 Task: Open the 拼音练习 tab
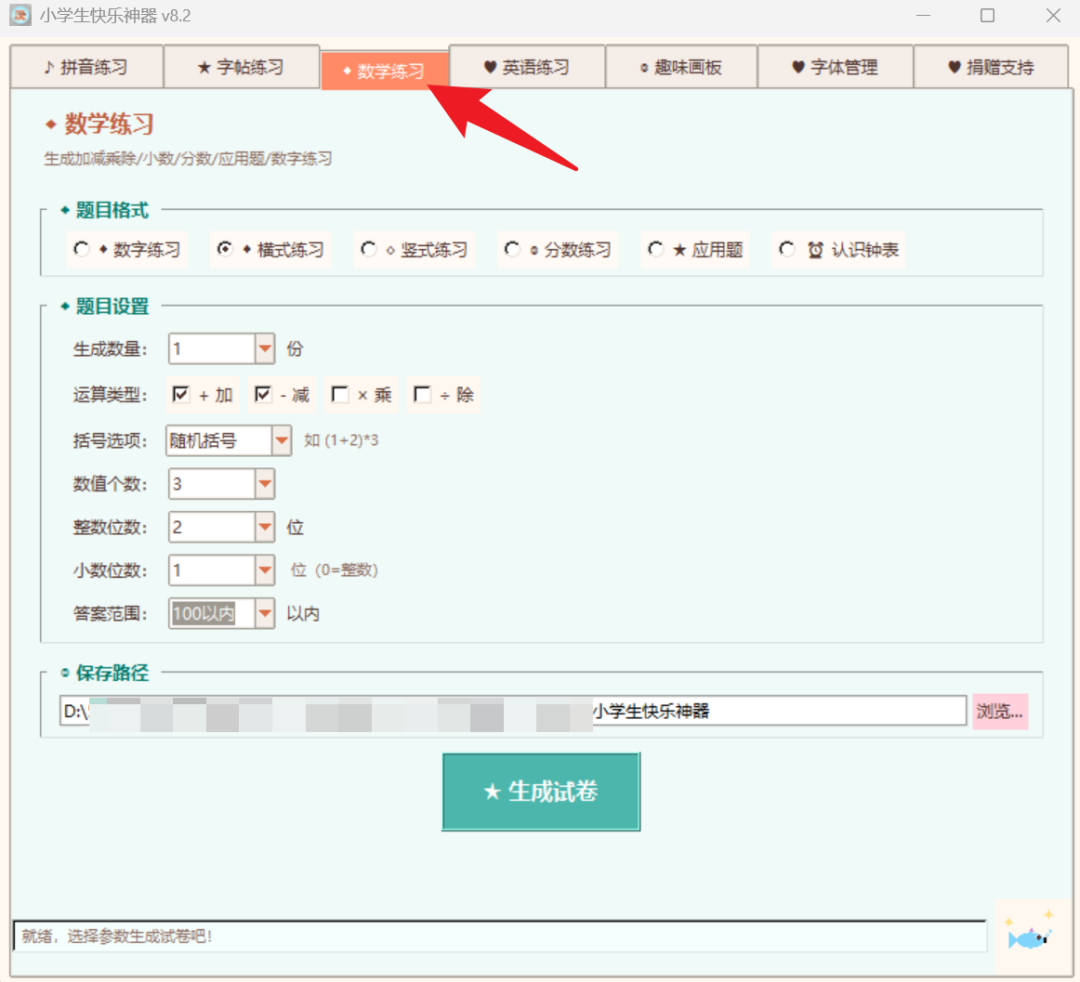(87, 67)
